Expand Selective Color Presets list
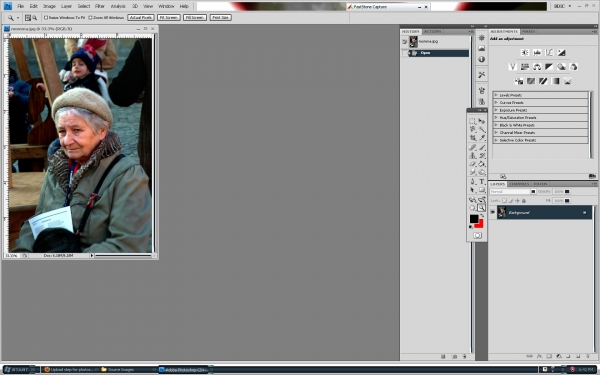600x375 pixels. [x=496, y=140]
